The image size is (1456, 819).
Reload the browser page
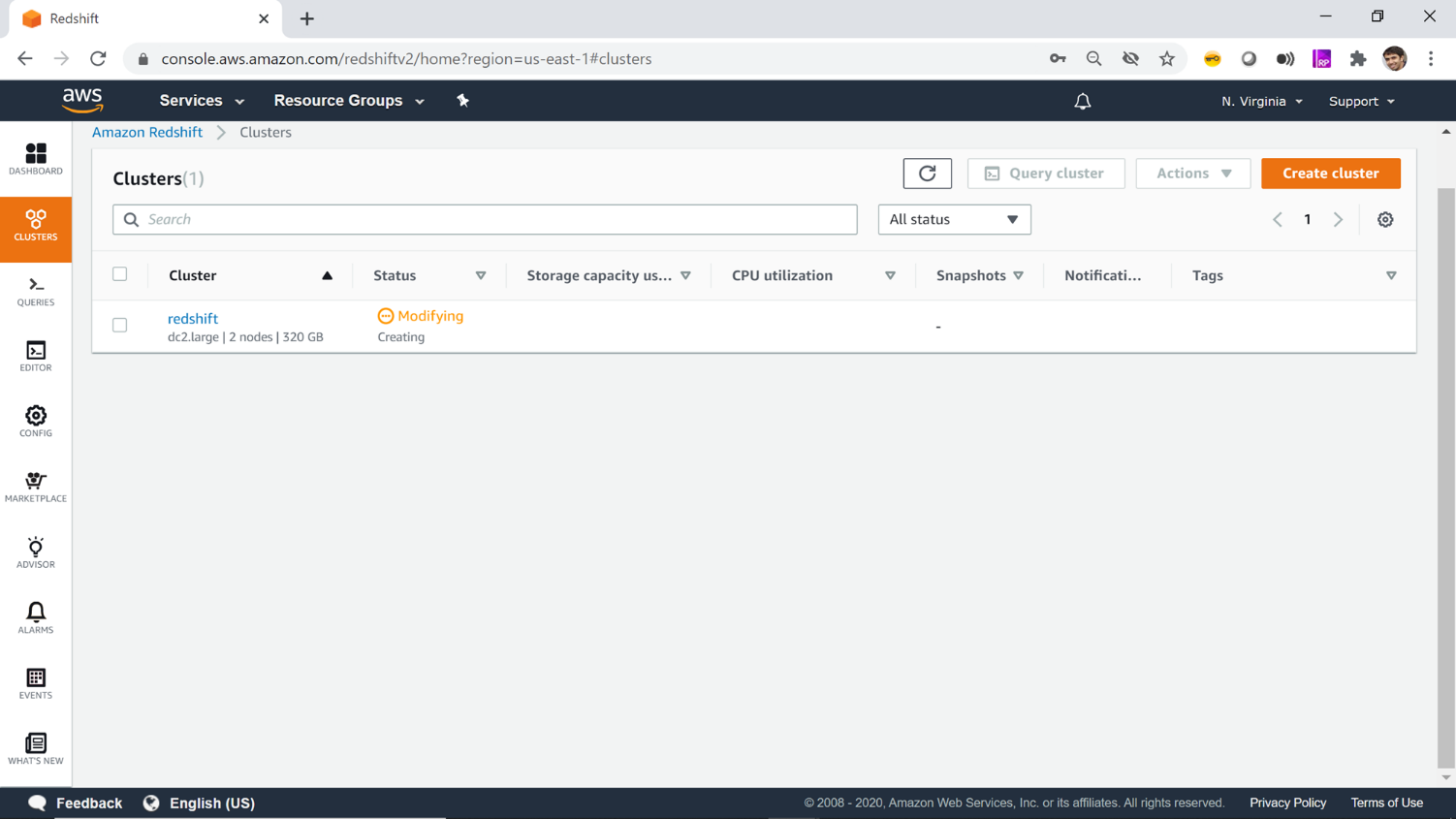(98, 59)
